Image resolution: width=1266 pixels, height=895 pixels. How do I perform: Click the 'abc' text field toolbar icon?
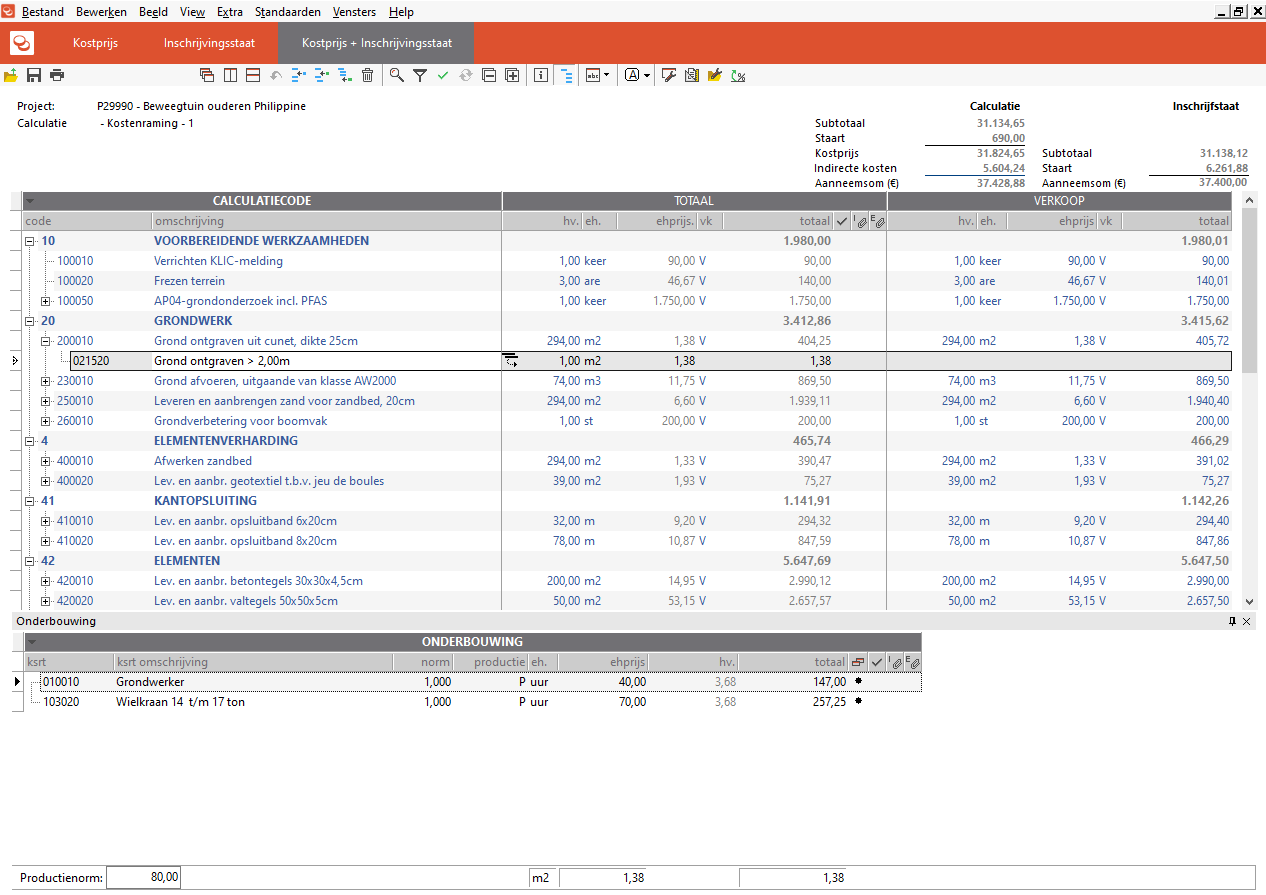(593, 75)
